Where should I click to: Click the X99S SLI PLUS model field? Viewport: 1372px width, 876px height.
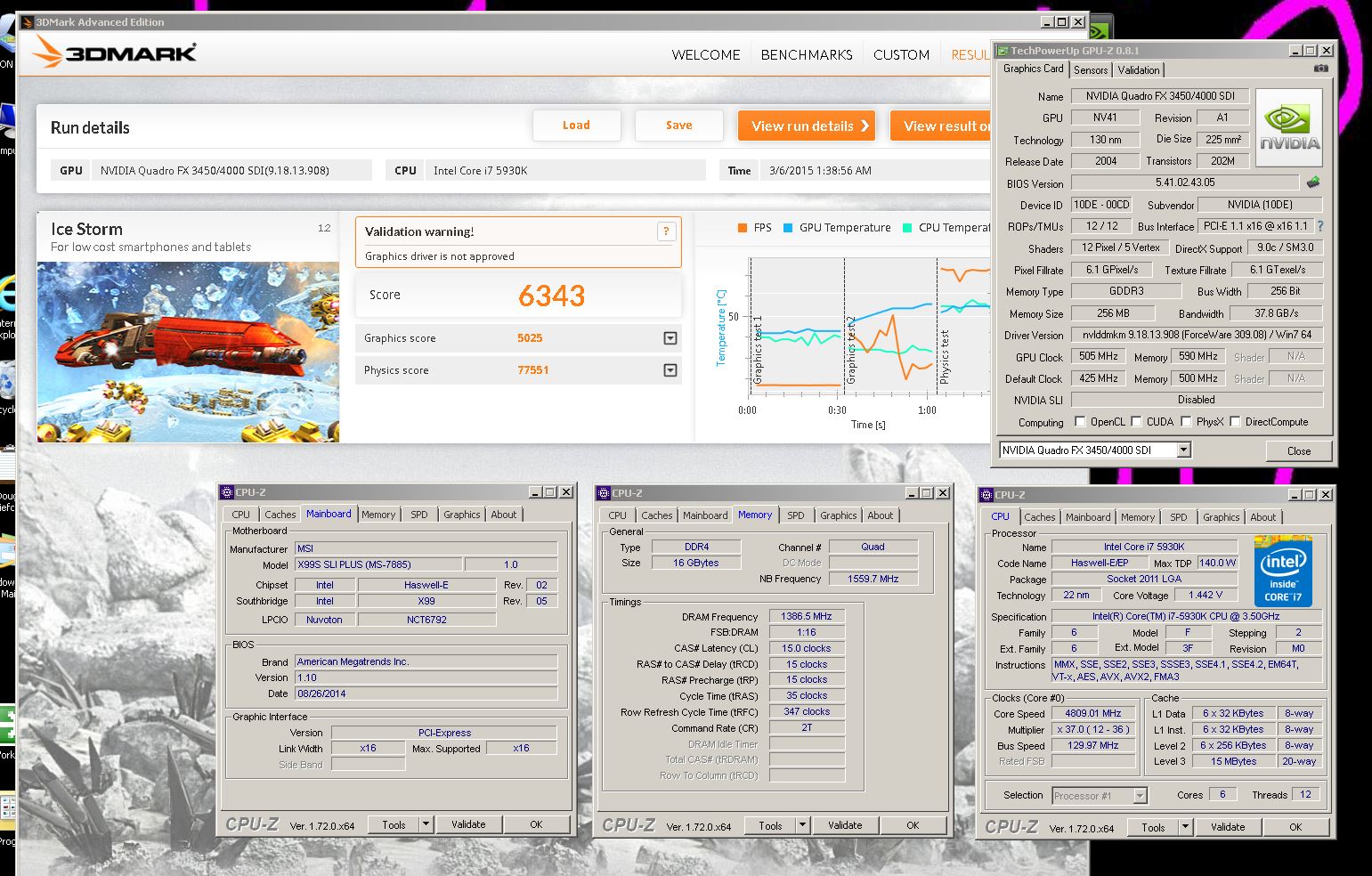378,564
